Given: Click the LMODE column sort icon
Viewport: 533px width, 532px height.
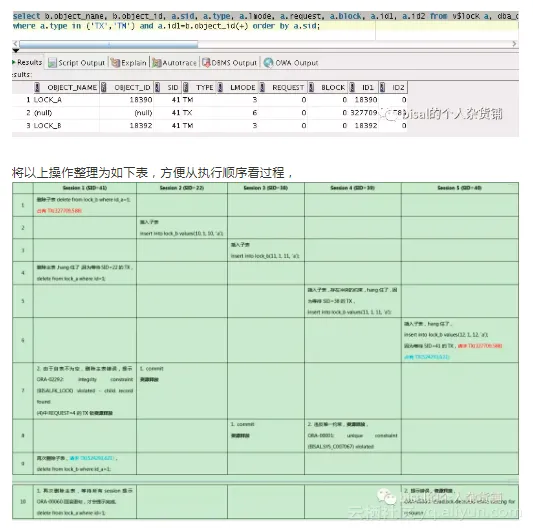Looking at the screenshot, I should [x=220, y=87].
